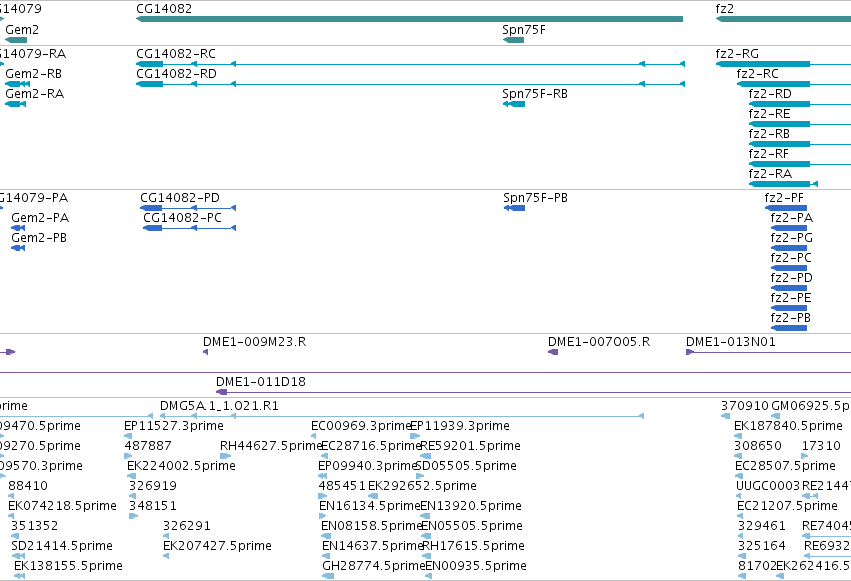The width and height of the screenshot is (851, 581).
Task: Click the DME1-011D18 clone label
Action: point(261,382)
